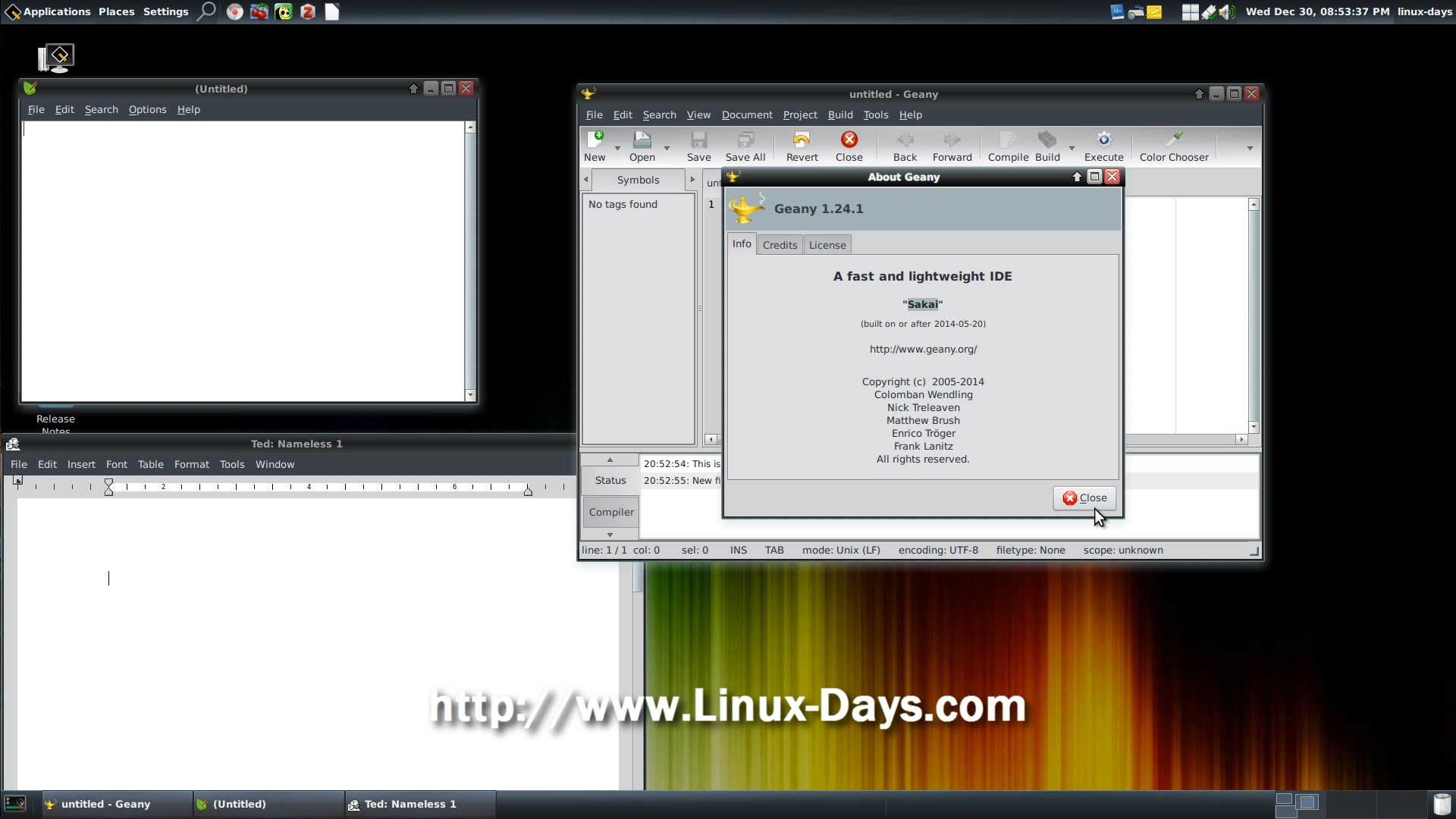Click the message panel tabs down arrow
The height and width of the screenshot is (819, 1456).
point(610,535)
